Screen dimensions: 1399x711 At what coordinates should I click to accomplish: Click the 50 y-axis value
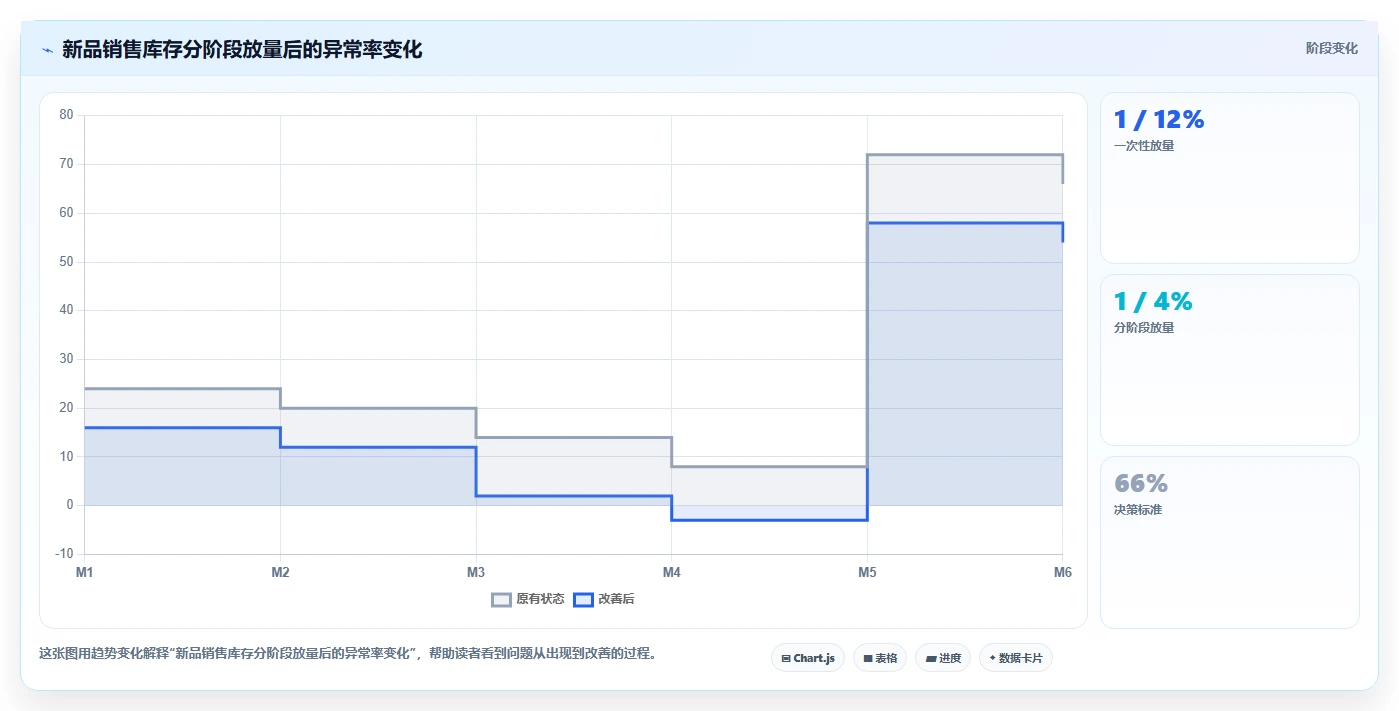click(66, 262)
